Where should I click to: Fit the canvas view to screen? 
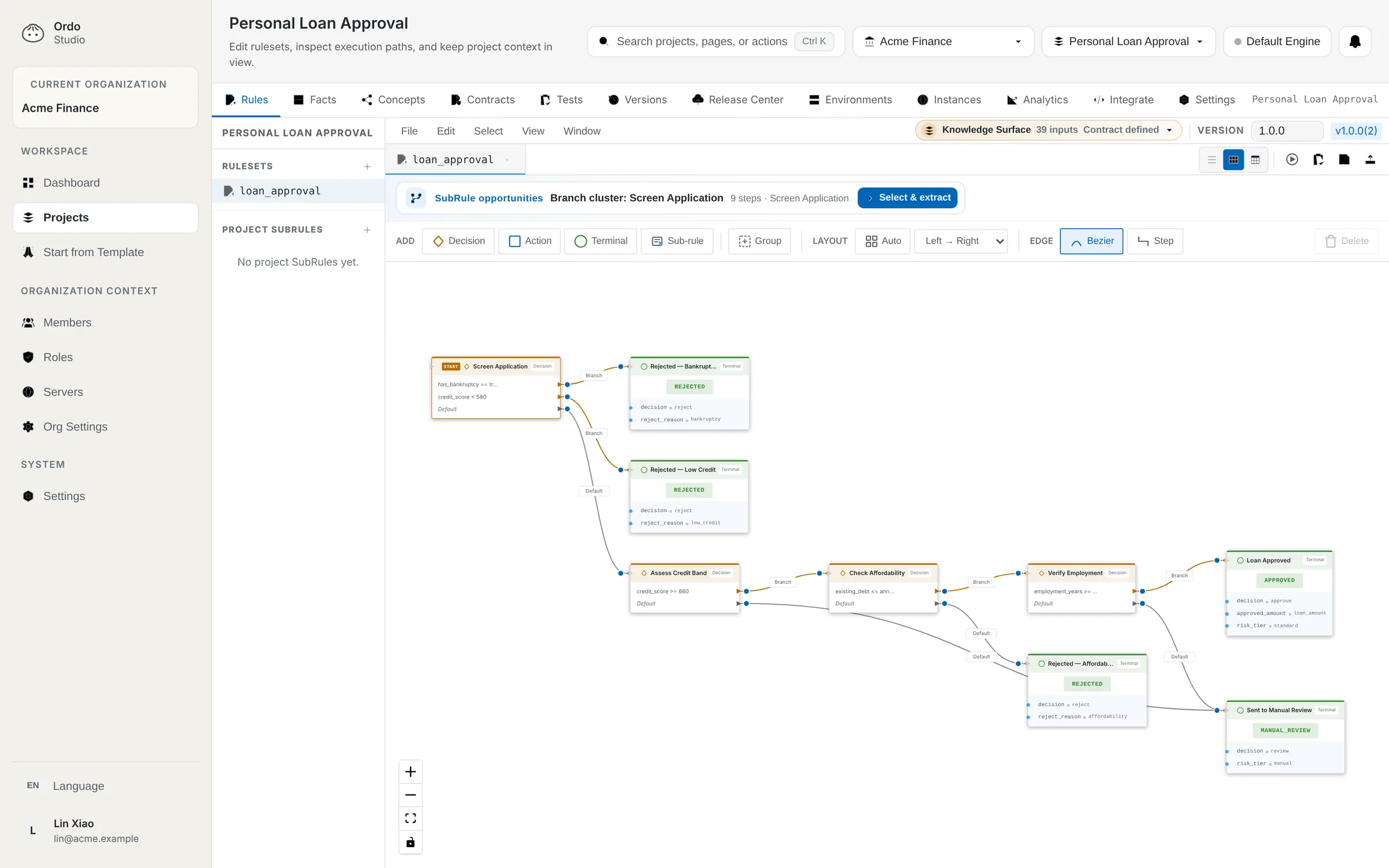(x=410, y=818)
